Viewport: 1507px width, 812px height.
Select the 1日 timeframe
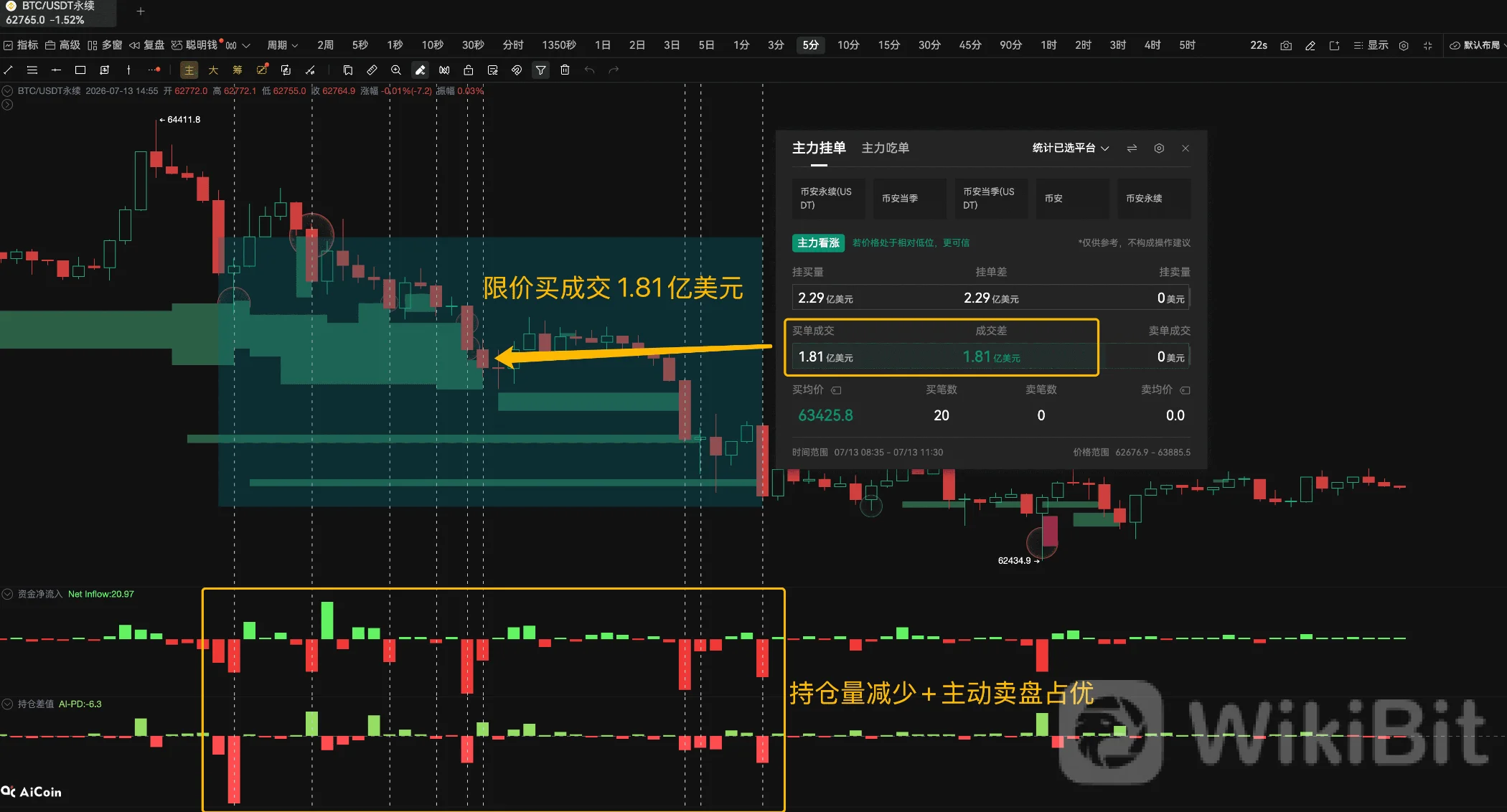tap(603, 45)
